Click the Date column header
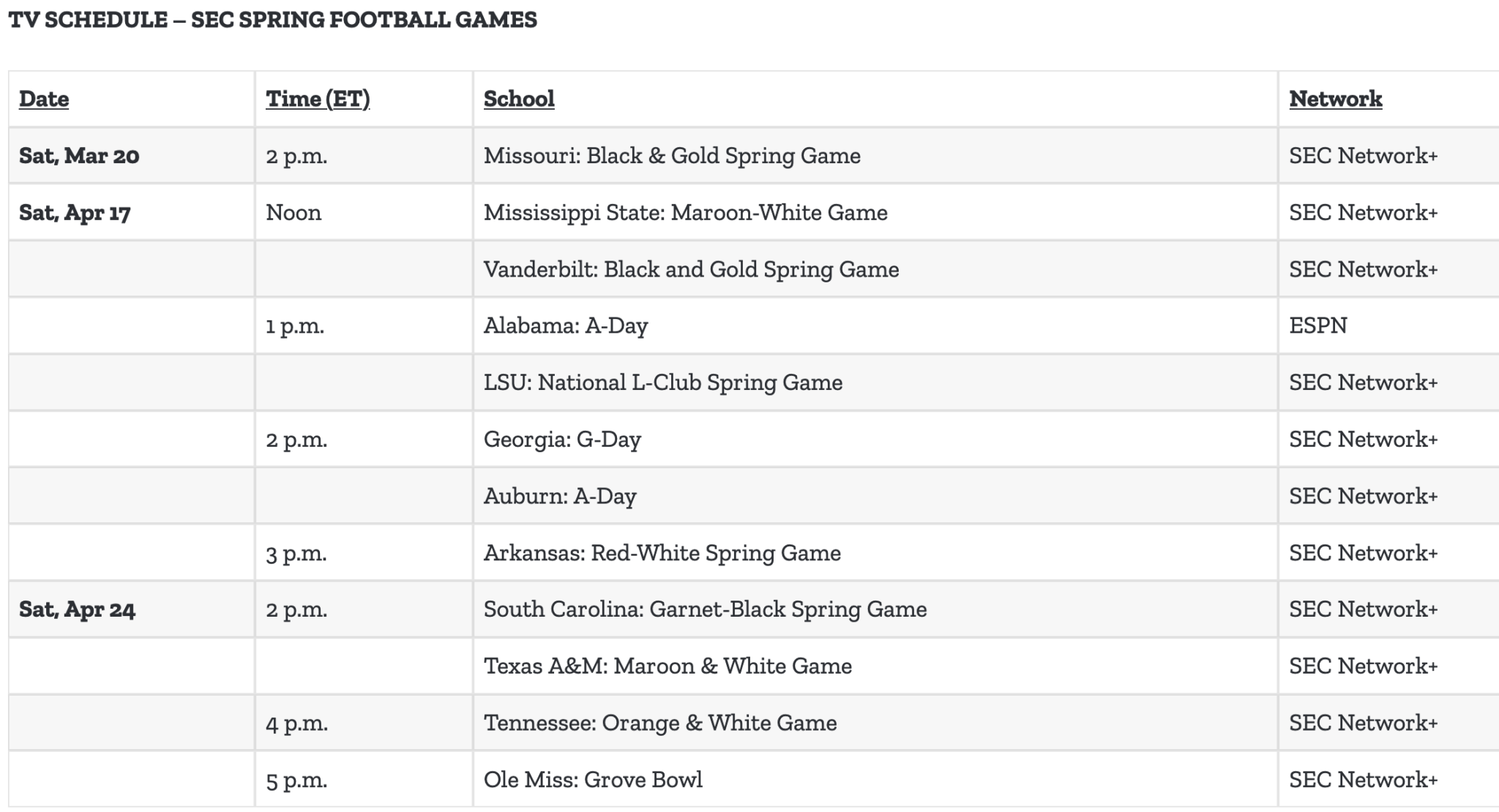The height and width of the screenshot is (812, 1499). [x=44, y=99]
